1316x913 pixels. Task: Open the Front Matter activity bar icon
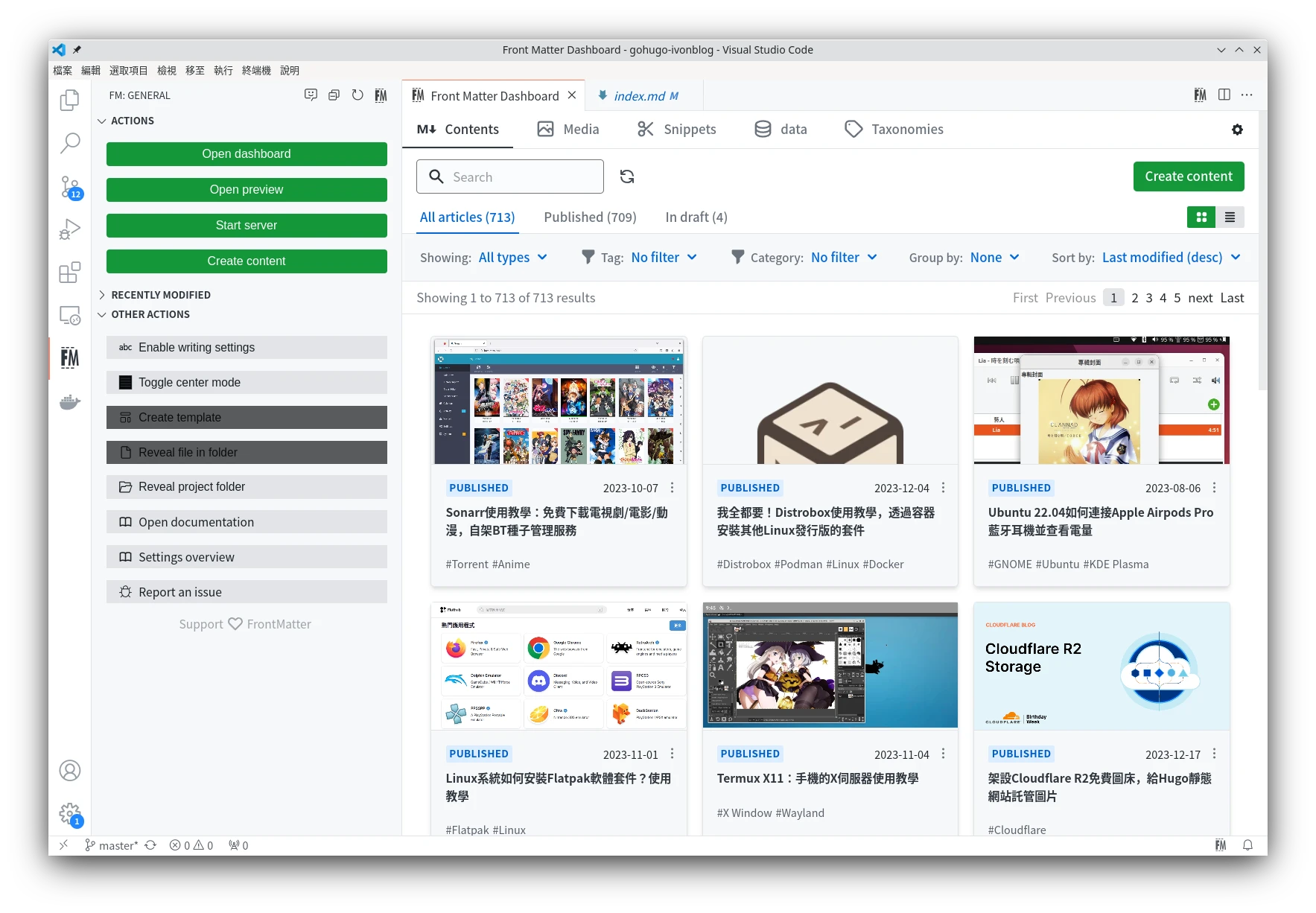[69, 358]
